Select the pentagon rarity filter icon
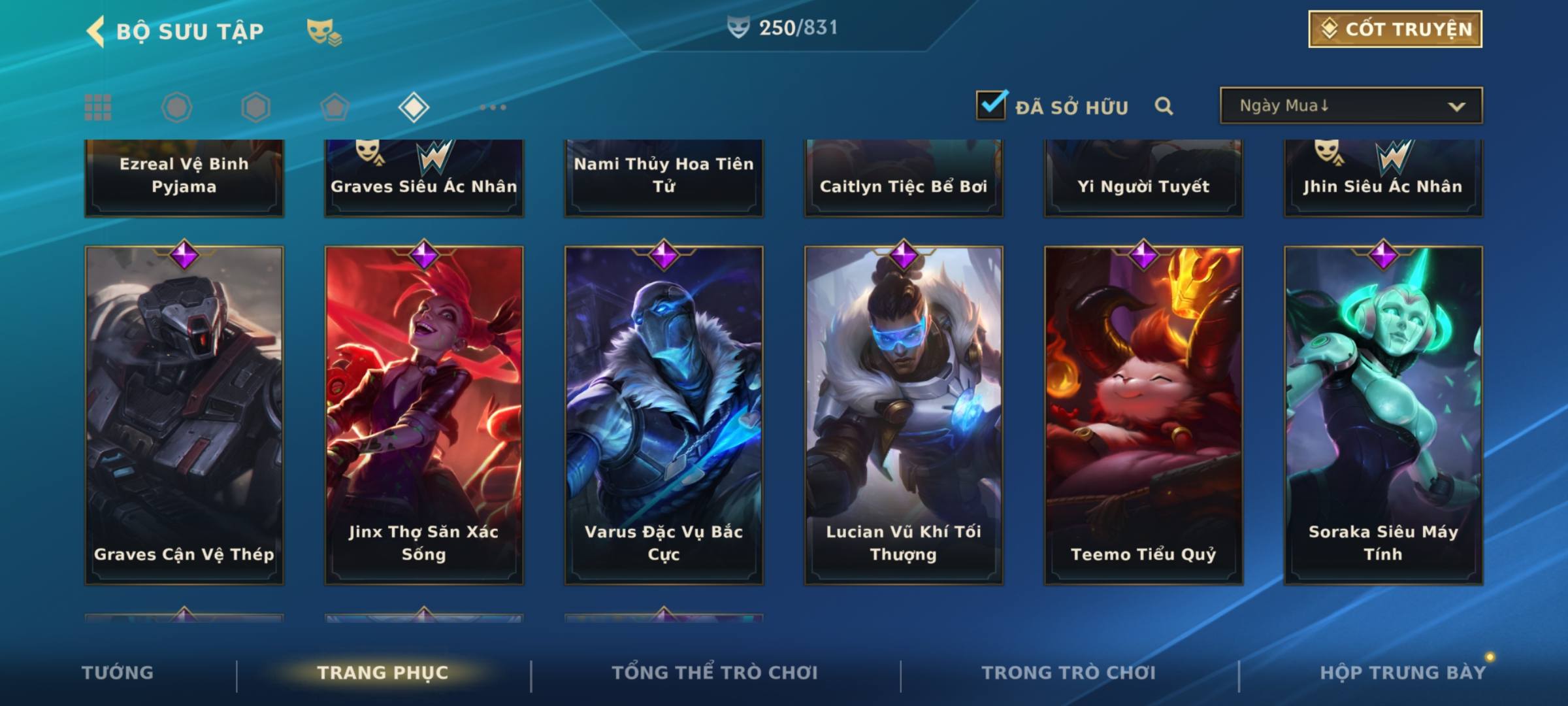Screen dimensions: 1568x706 click(x=335, y=107)
